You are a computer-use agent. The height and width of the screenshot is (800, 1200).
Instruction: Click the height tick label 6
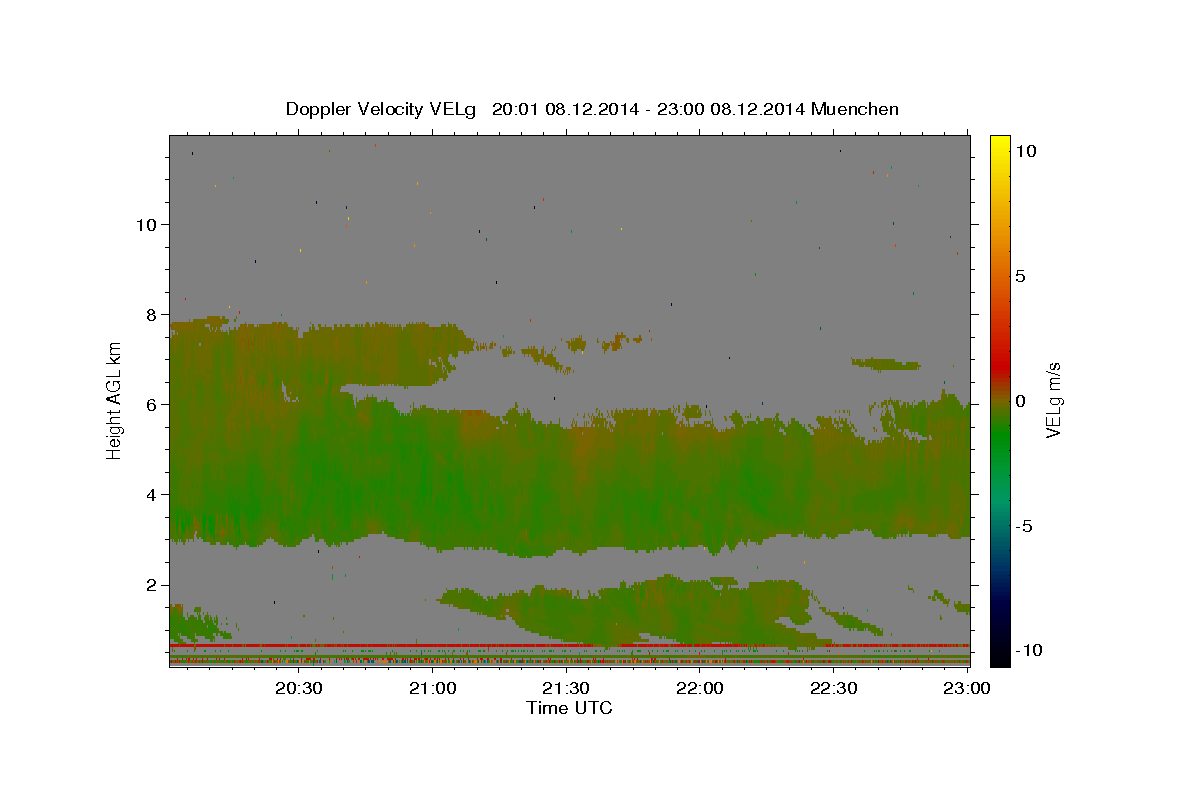click(x=150, y=405)
